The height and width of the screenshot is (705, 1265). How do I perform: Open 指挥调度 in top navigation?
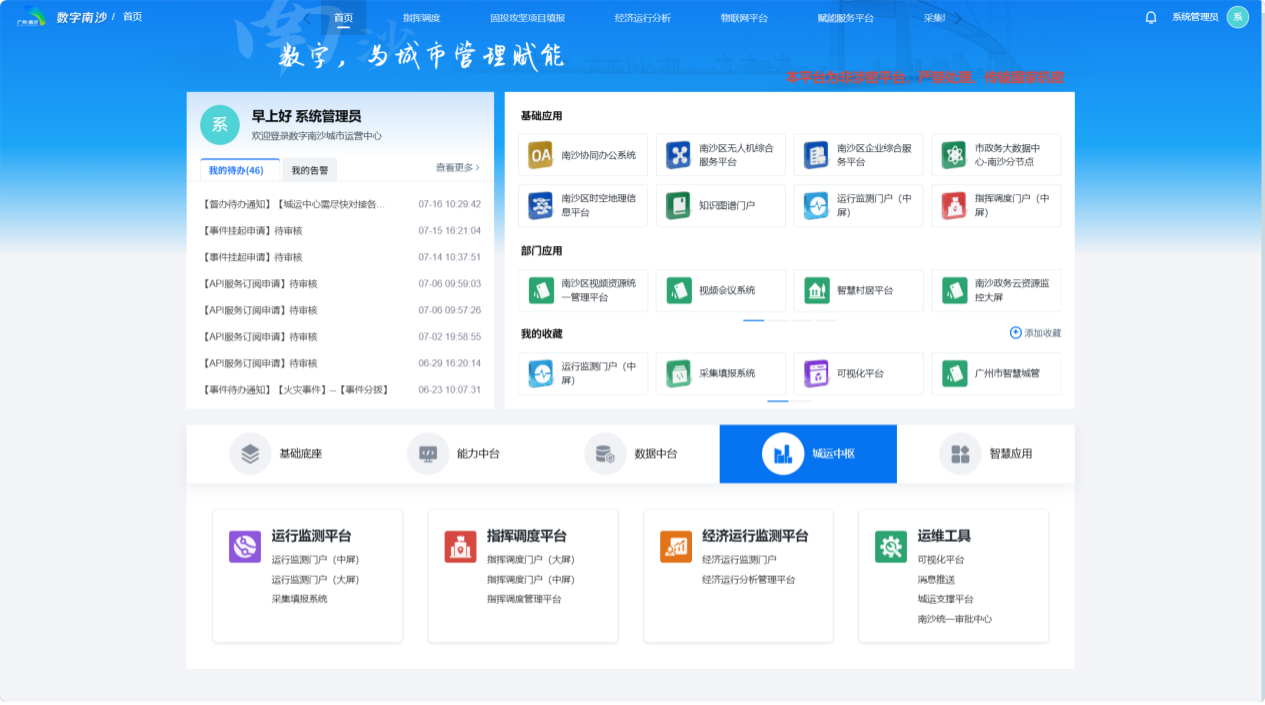coord(421,18)
